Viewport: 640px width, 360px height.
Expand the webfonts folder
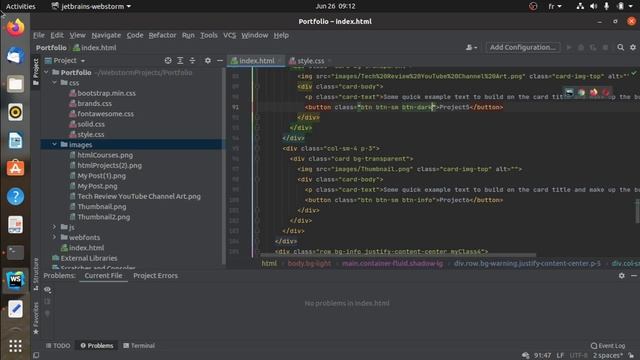54,237
